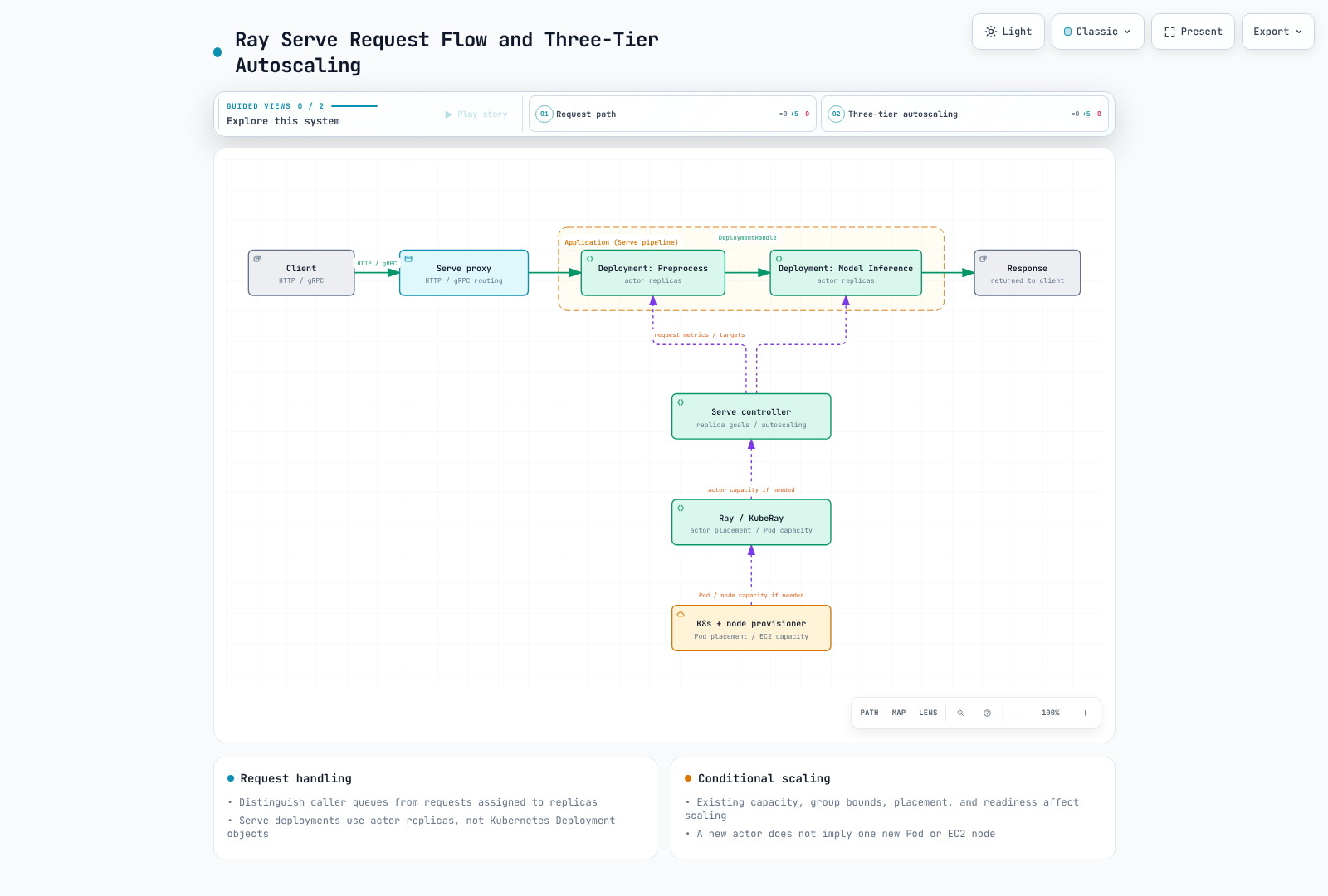Click the 02 step number badge
This screenshot has height=896, width=1328.
pos(837,114)
